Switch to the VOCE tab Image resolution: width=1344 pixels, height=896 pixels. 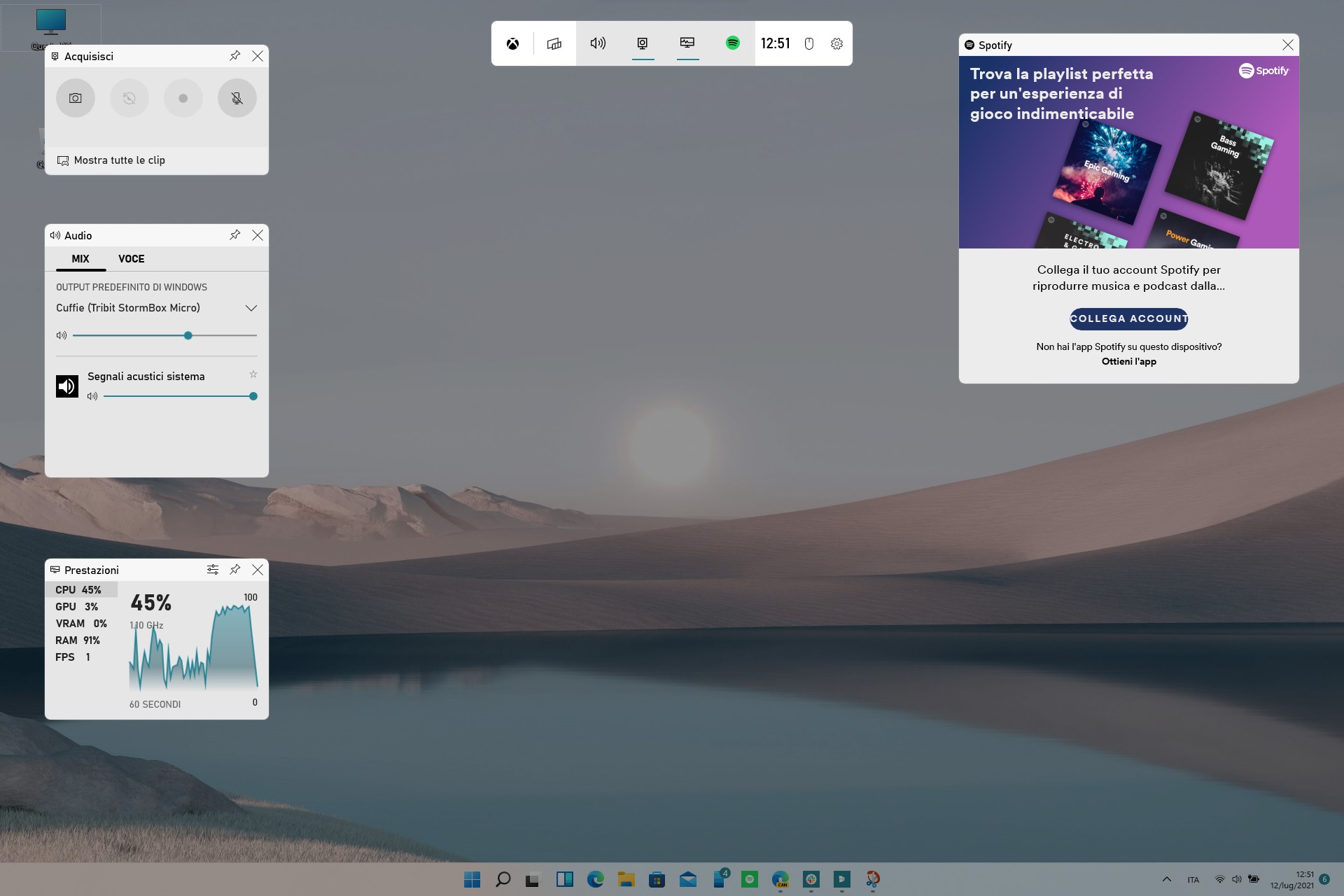(x=132, y=259)
